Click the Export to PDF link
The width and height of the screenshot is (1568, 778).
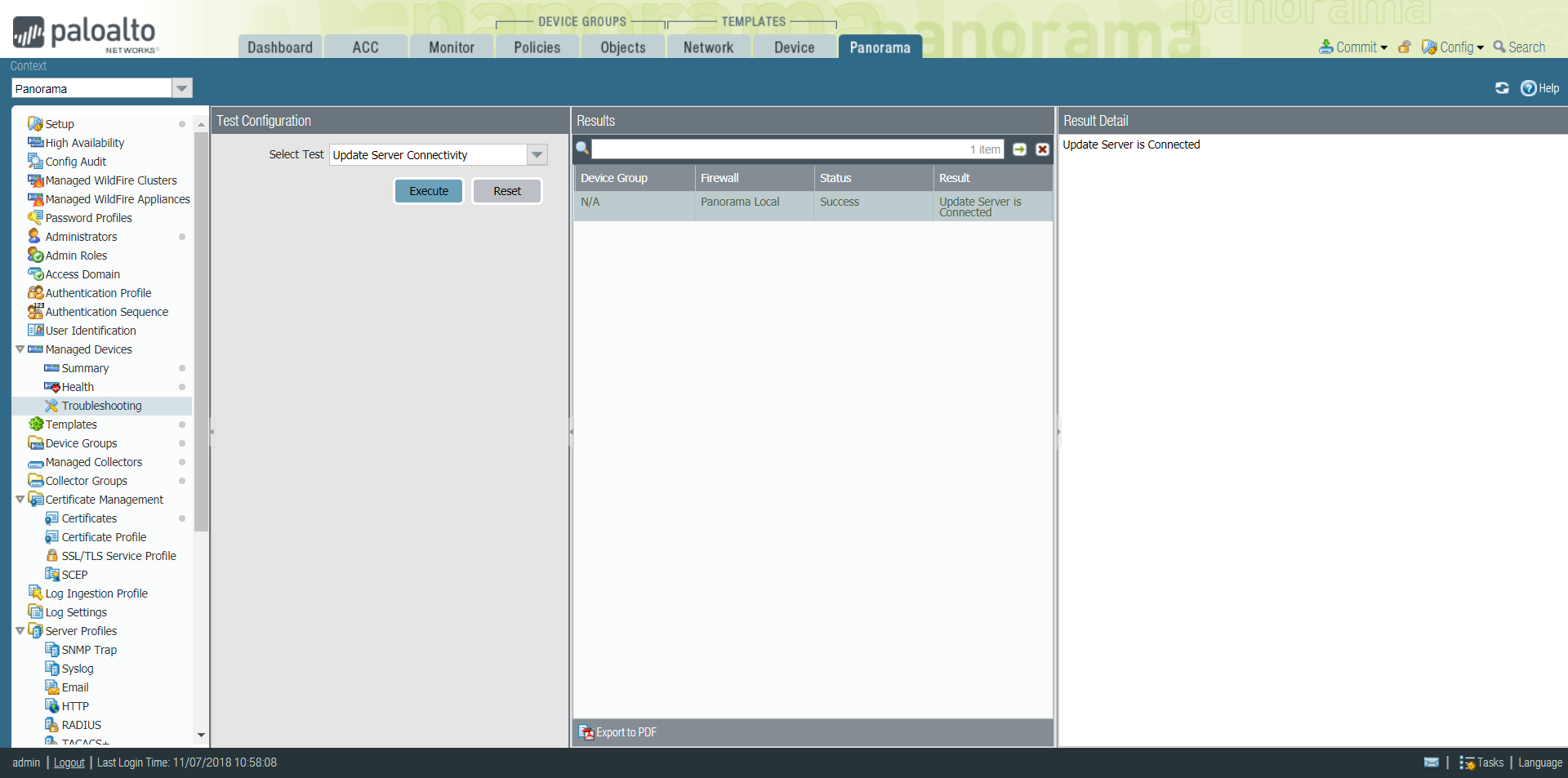pos(626,732)
